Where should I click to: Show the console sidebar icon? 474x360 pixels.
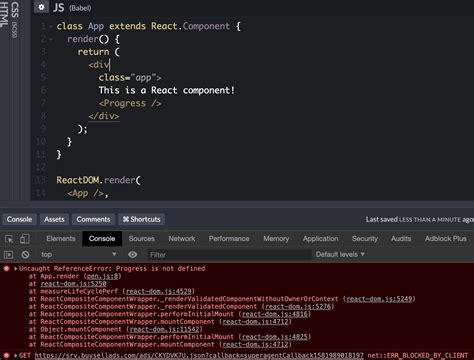(x=9, y=255)
